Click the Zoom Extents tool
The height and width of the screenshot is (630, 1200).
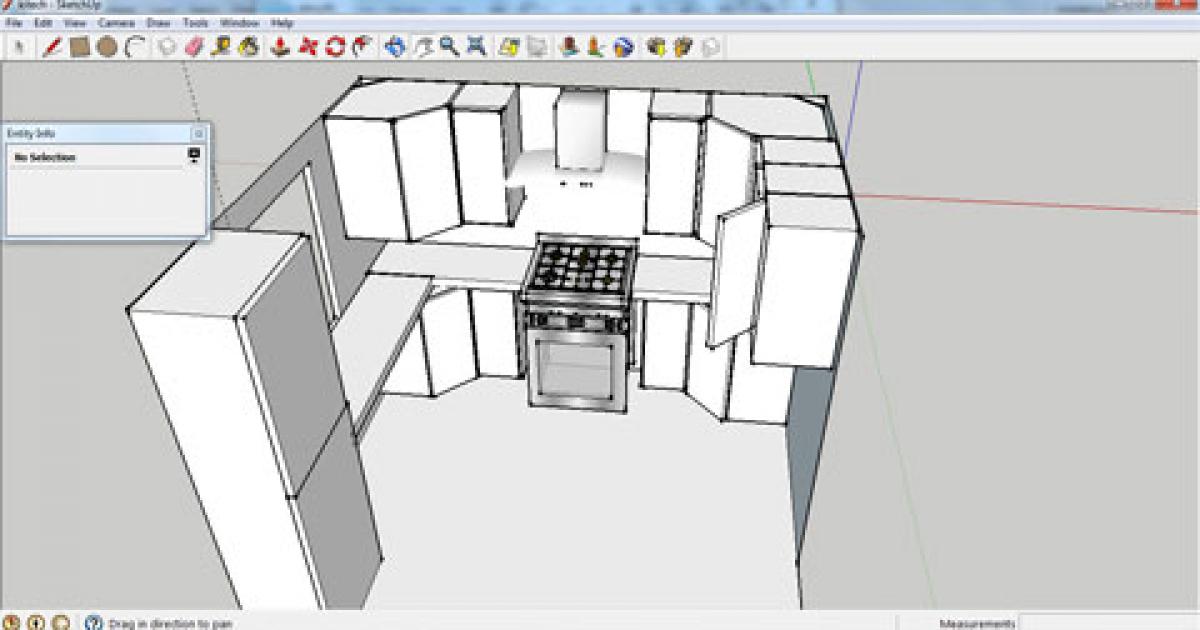477,46
